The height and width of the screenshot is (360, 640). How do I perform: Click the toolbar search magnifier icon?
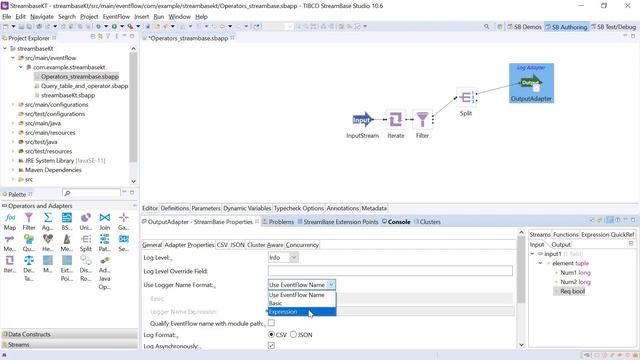pos(487,27)
